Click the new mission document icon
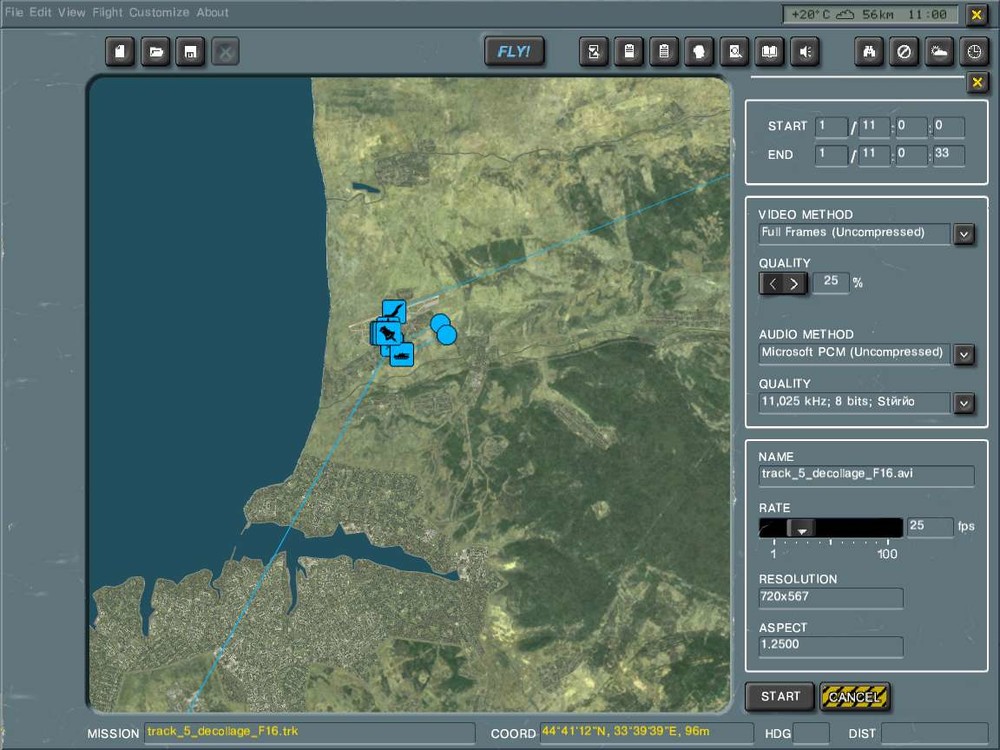The height and width of the screenshot is (750, 1000). tap(121, 52)
